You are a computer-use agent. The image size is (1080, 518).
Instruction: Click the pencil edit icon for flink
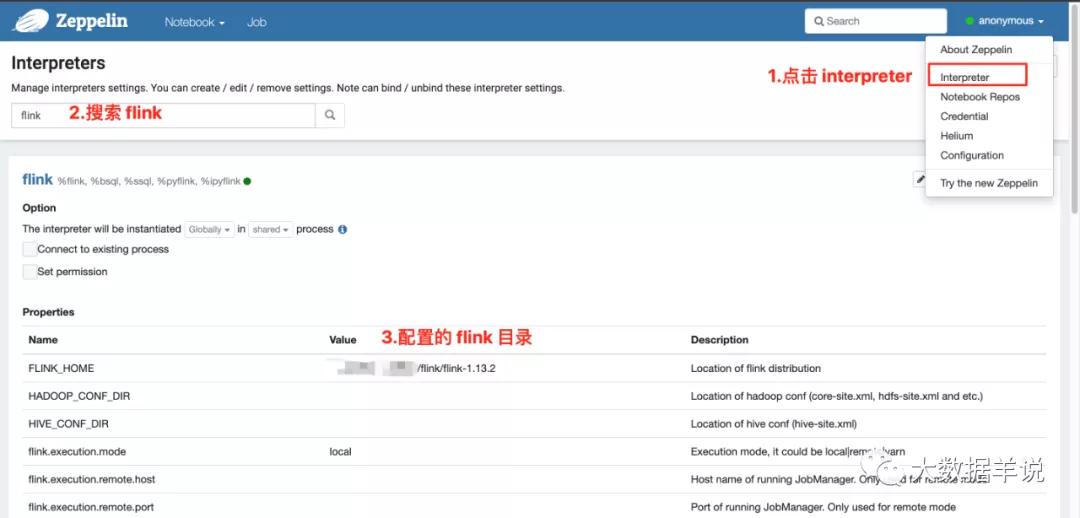(x=919, y=179)
